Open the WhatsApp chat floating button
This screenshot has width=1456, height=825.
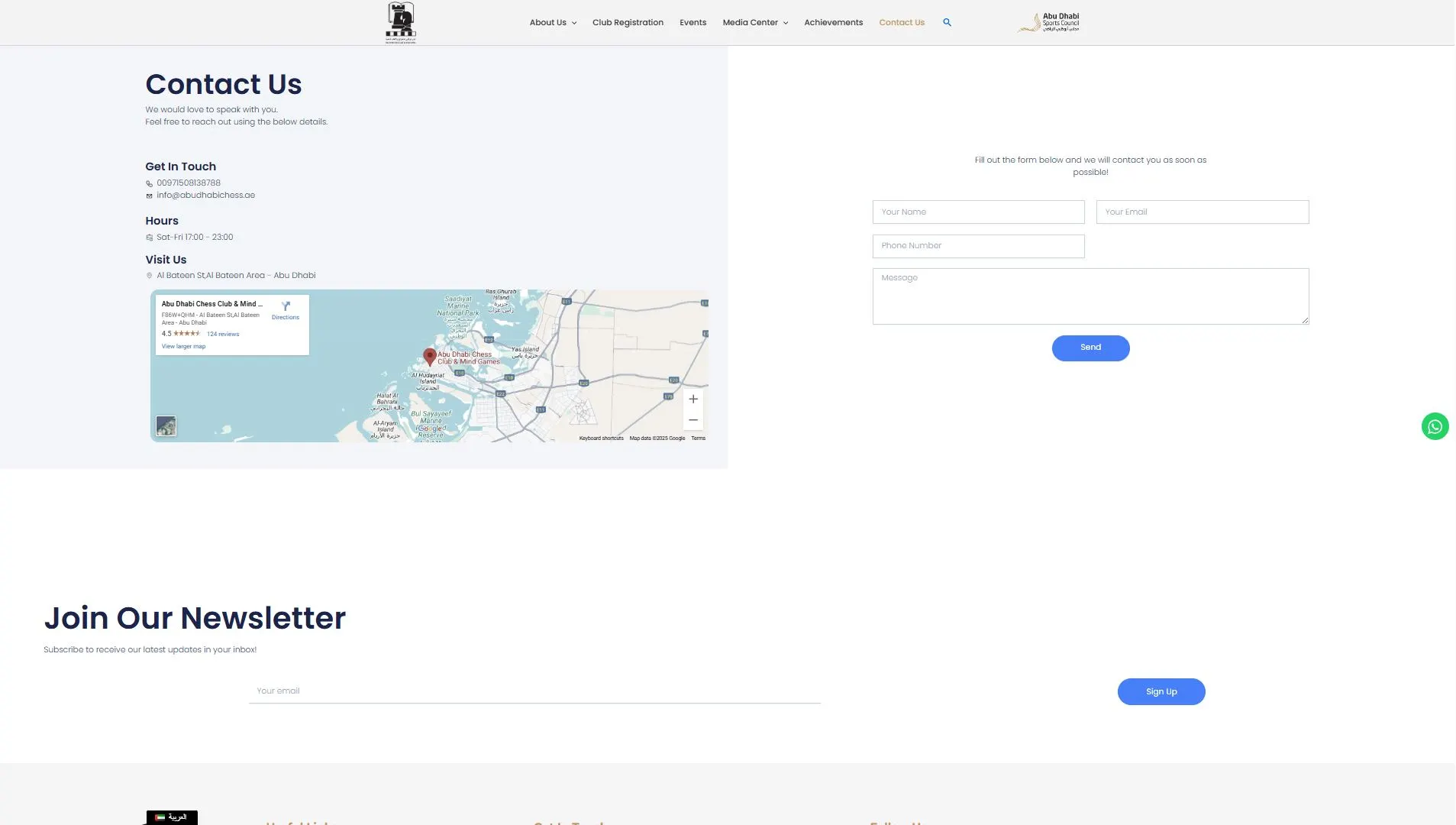point(1434,426)
